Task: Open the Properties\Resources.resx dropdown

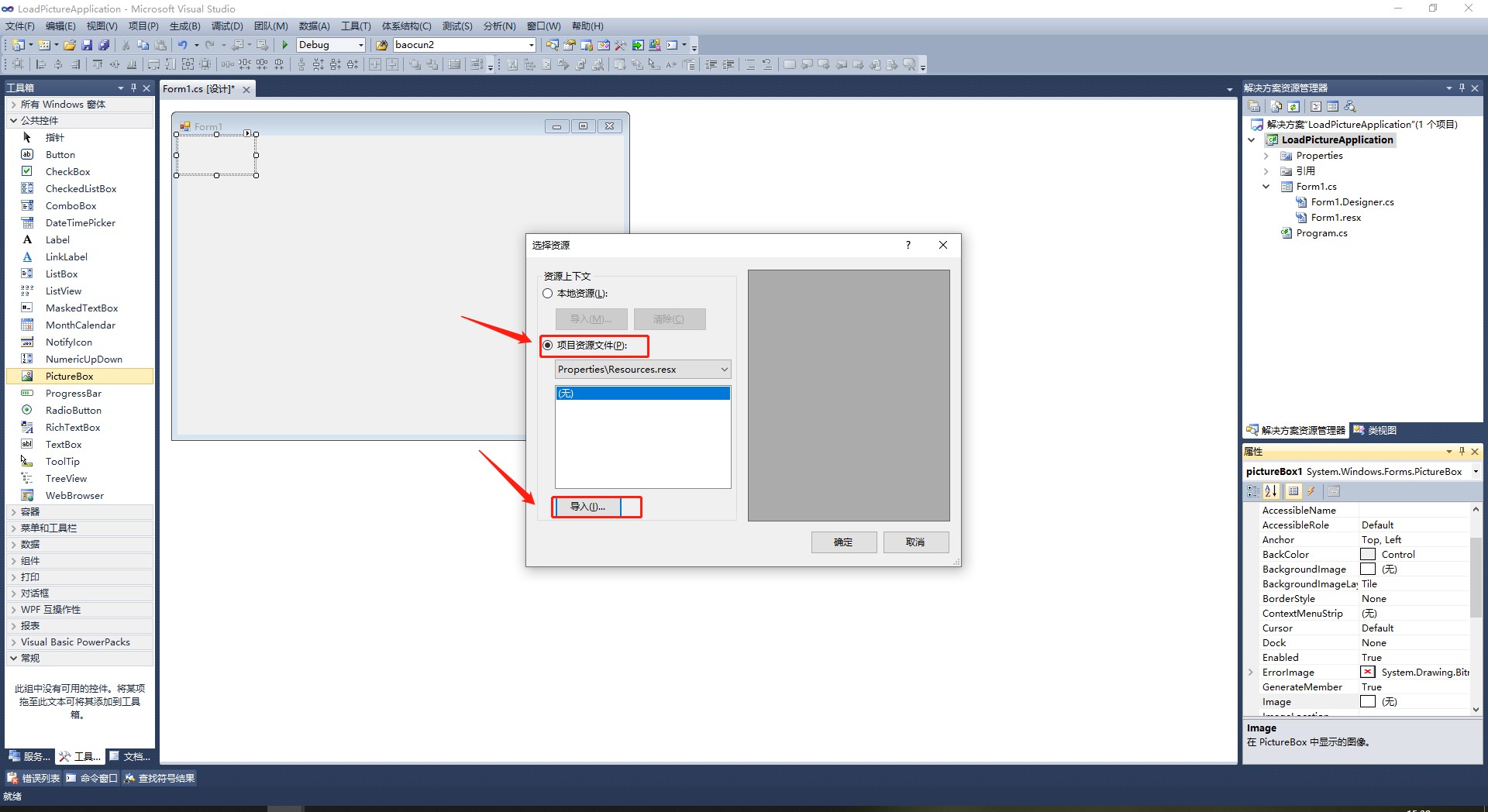Action: click(723, 369)
